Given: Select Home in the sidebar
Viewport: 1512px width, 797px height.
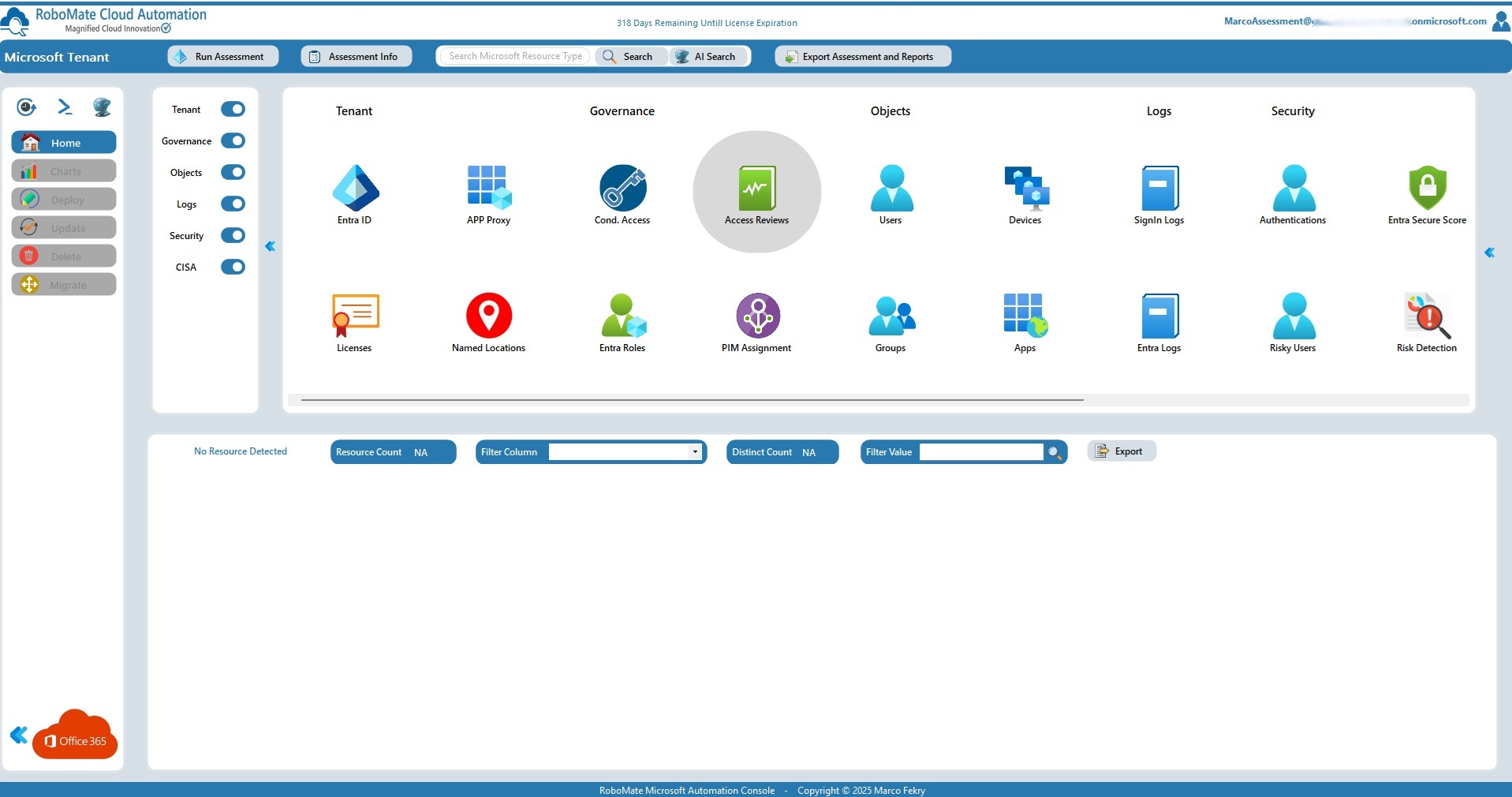Looking at the screenshot, I should click(64, 143).
